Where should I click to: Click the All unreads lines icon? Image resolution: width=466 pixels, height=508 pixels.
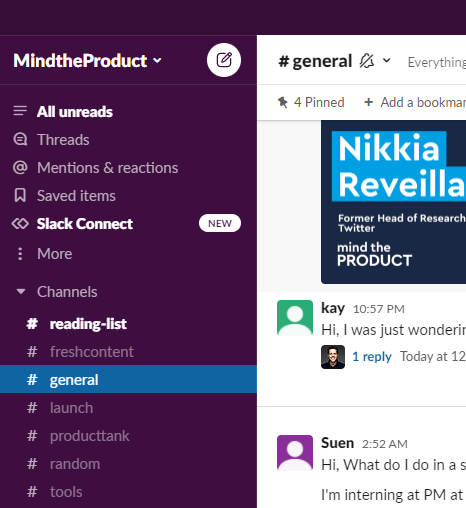coord(20,111)
